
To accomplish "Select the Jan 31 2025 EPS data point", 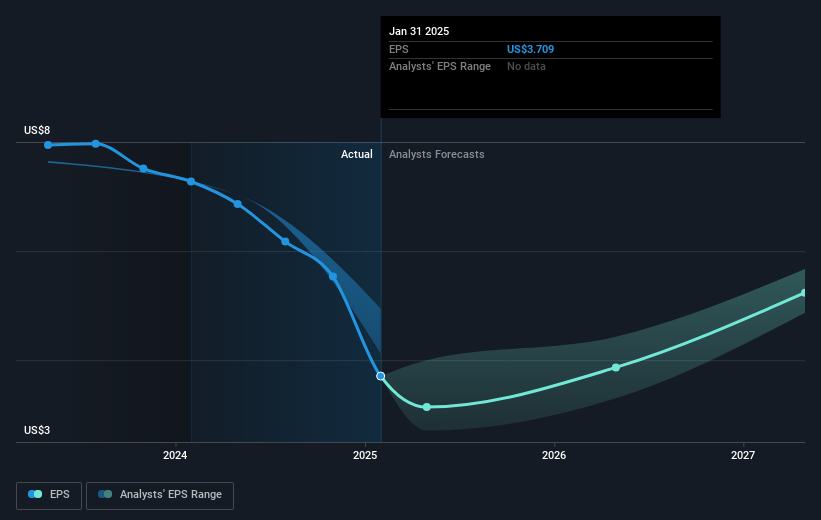I will point(381,376).
